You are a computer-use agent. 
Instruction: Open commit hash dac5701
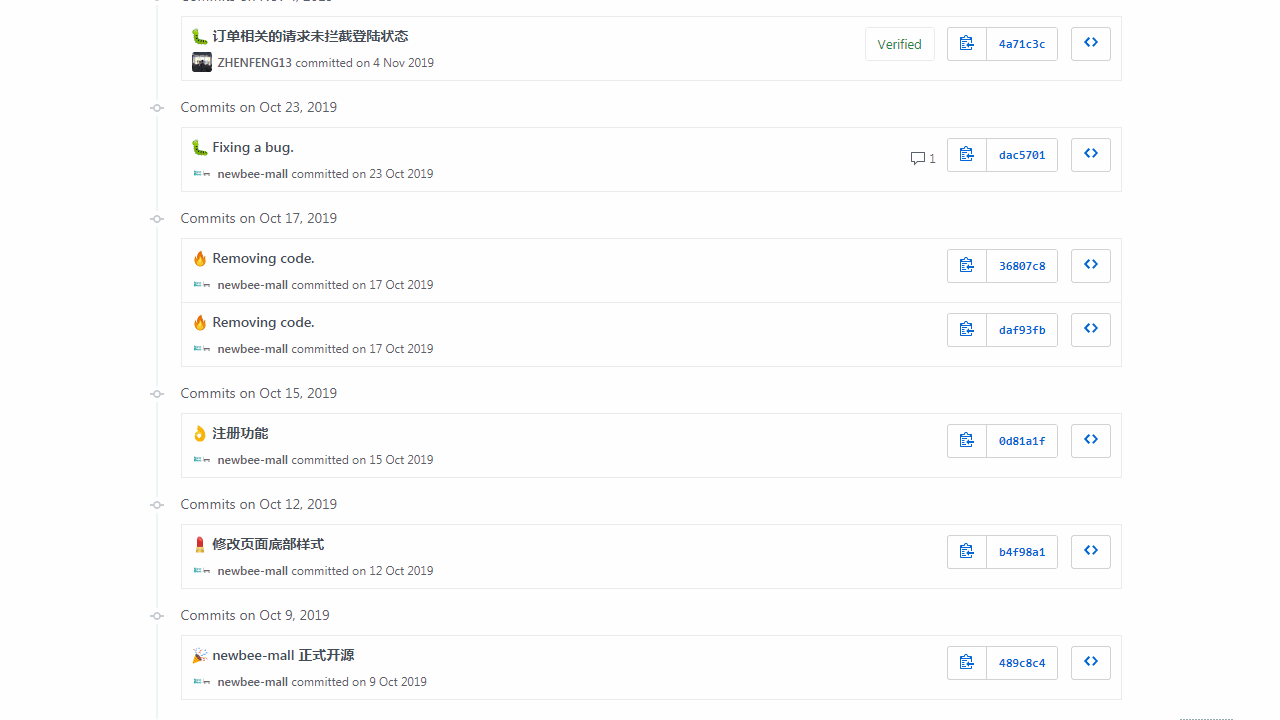pos(1022,155)
